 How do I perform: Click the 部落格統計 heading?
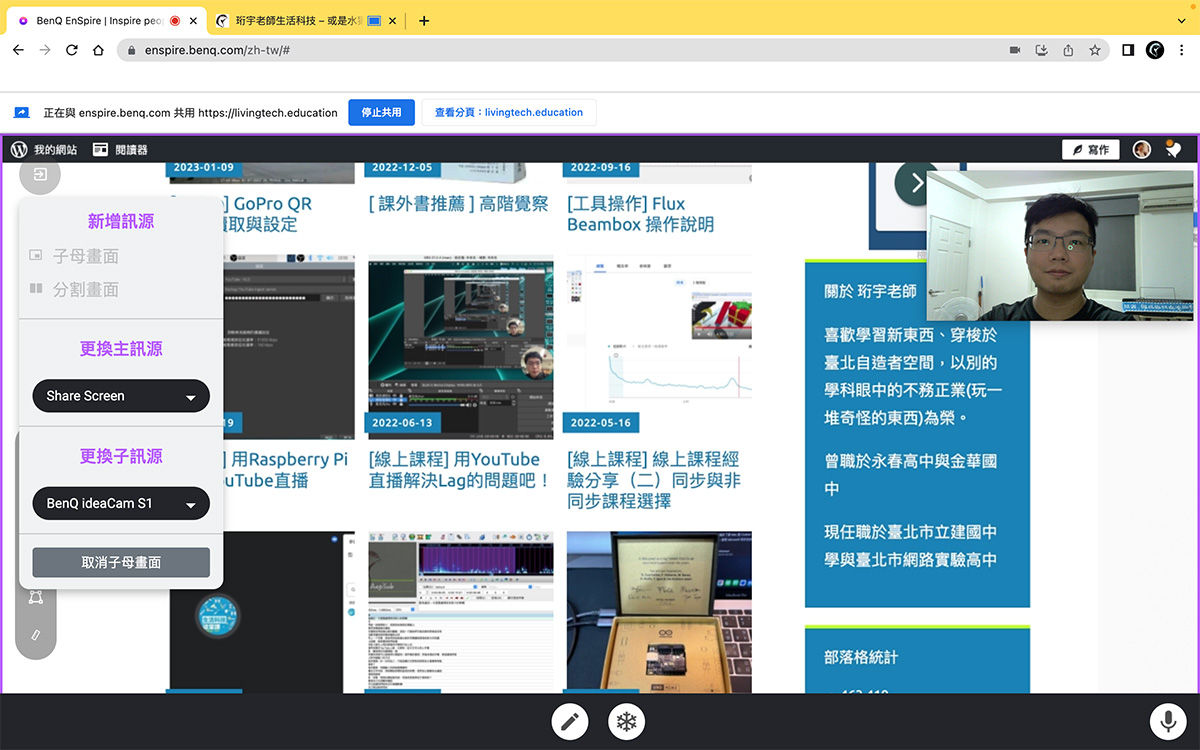pos(861,657)
